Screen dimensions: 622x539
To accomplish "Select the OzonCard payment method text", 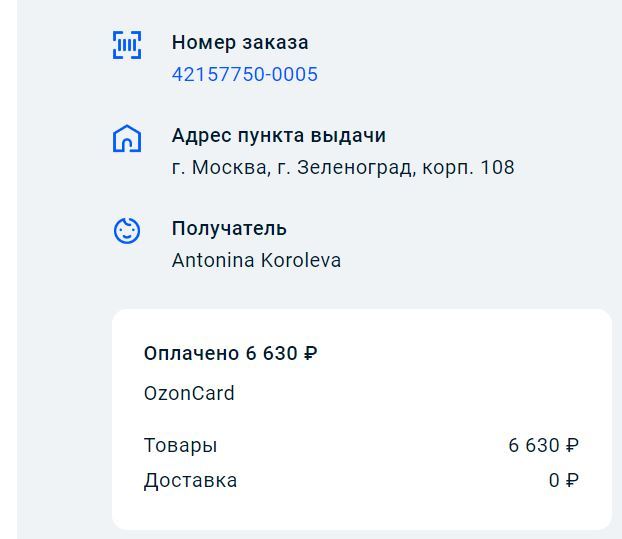I will click(189, 394).
